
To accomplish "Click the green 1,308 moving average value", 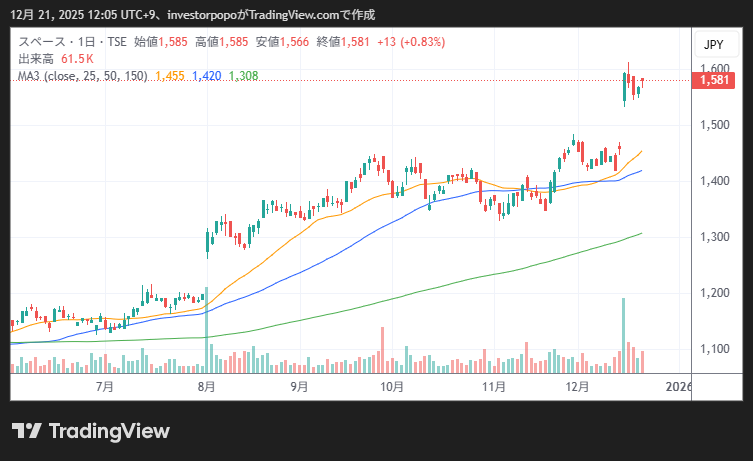I will pyautogui.click(x=243, y=75).
